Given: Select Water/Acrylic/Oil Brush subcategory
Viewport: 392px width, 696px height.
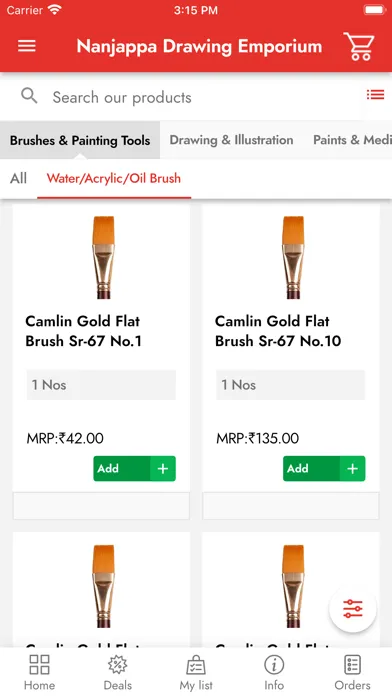Looking at the screenshot, I should pyautogui.click(x=114, y=178).
